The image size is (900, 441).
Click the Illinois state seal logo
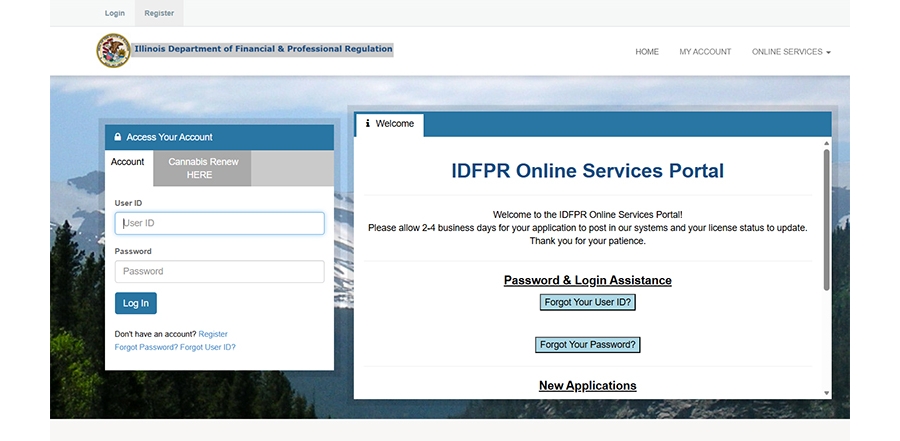113,50
